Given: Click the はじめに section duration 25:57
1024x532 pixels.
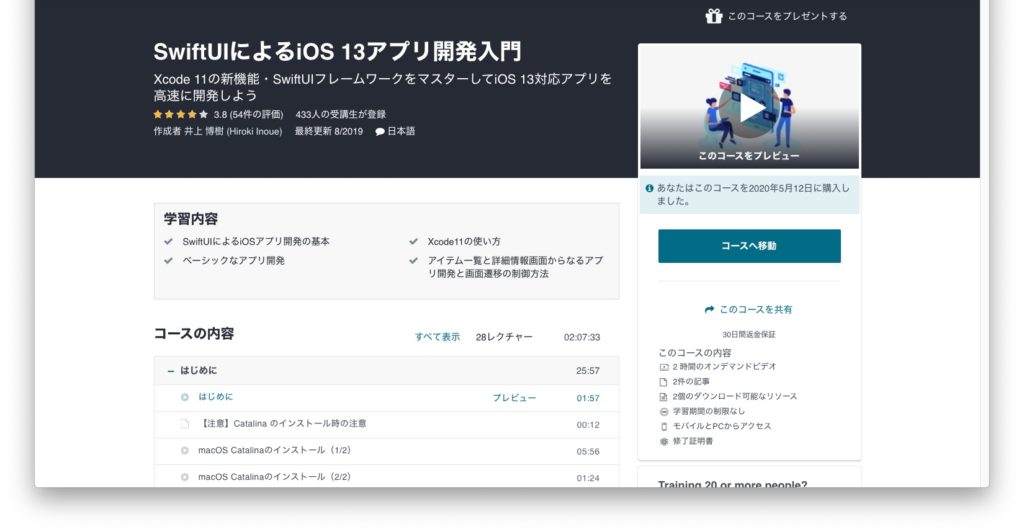Looking at the screenshot, I should click(588, 371).
